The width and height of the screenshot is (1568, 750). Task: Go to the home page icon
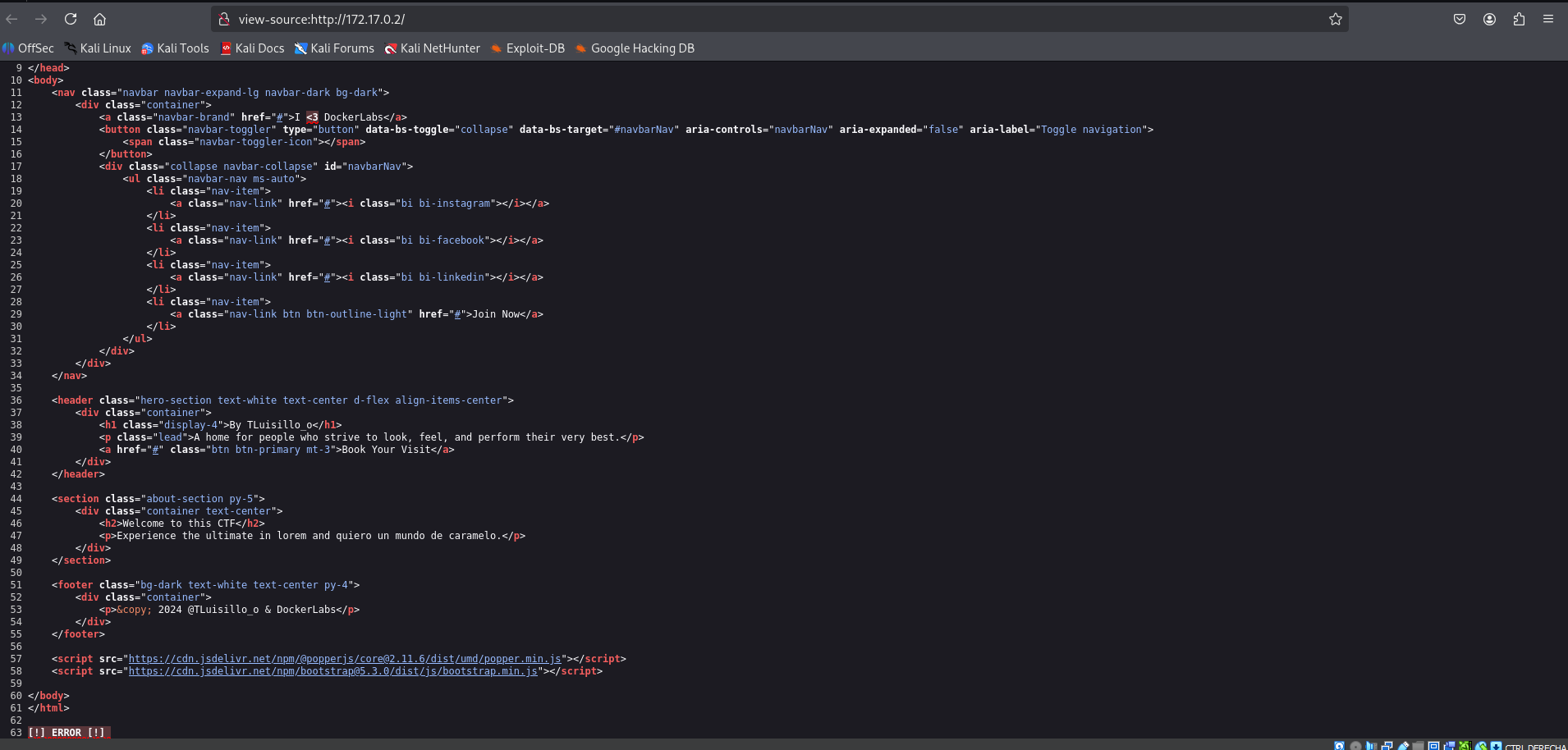(99, 19)
